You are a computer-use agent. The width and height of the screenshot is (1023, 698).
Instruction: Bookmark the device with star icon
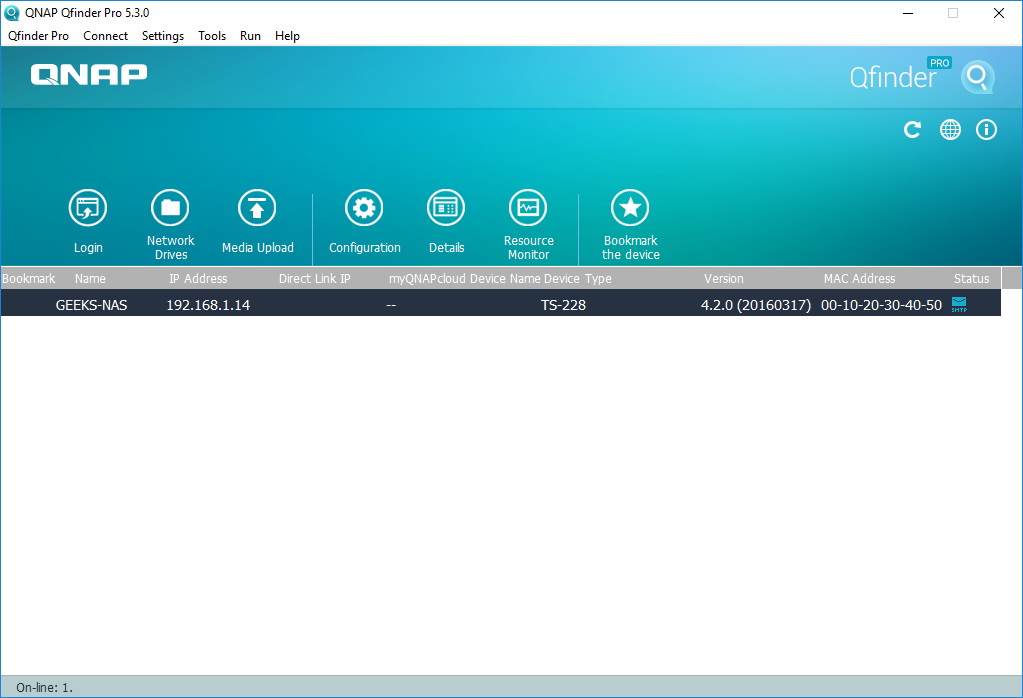pos(630,209)
